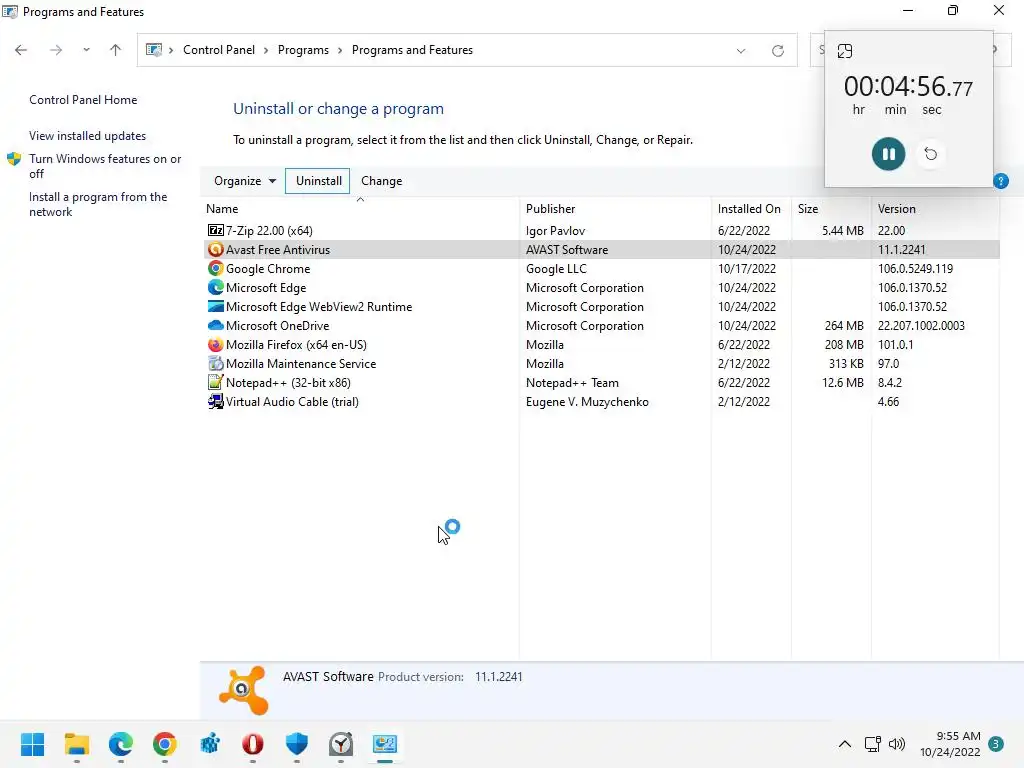Open the Clock app in the taskbar
This screenshot has height=768, width=1024.
coord(341,744)
